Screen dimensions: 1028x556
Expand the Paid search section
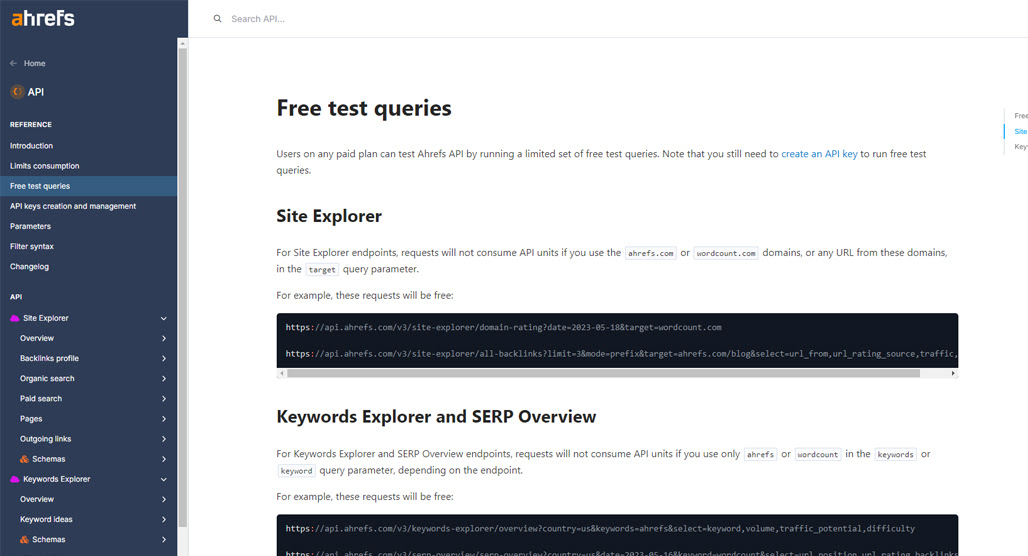point(164,399)
